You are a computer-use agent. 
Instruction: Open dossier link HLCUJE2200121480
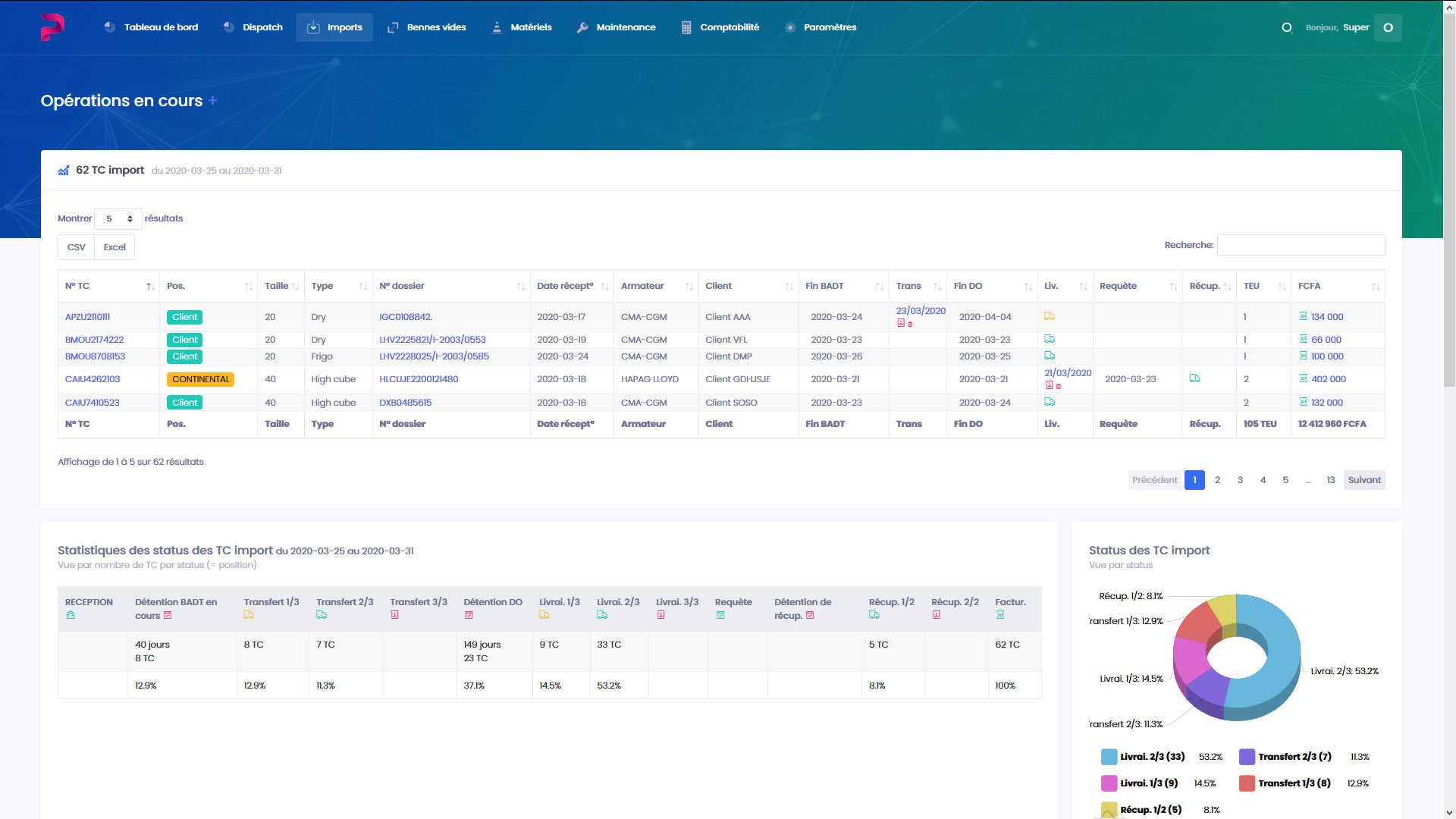pos(419,379)
